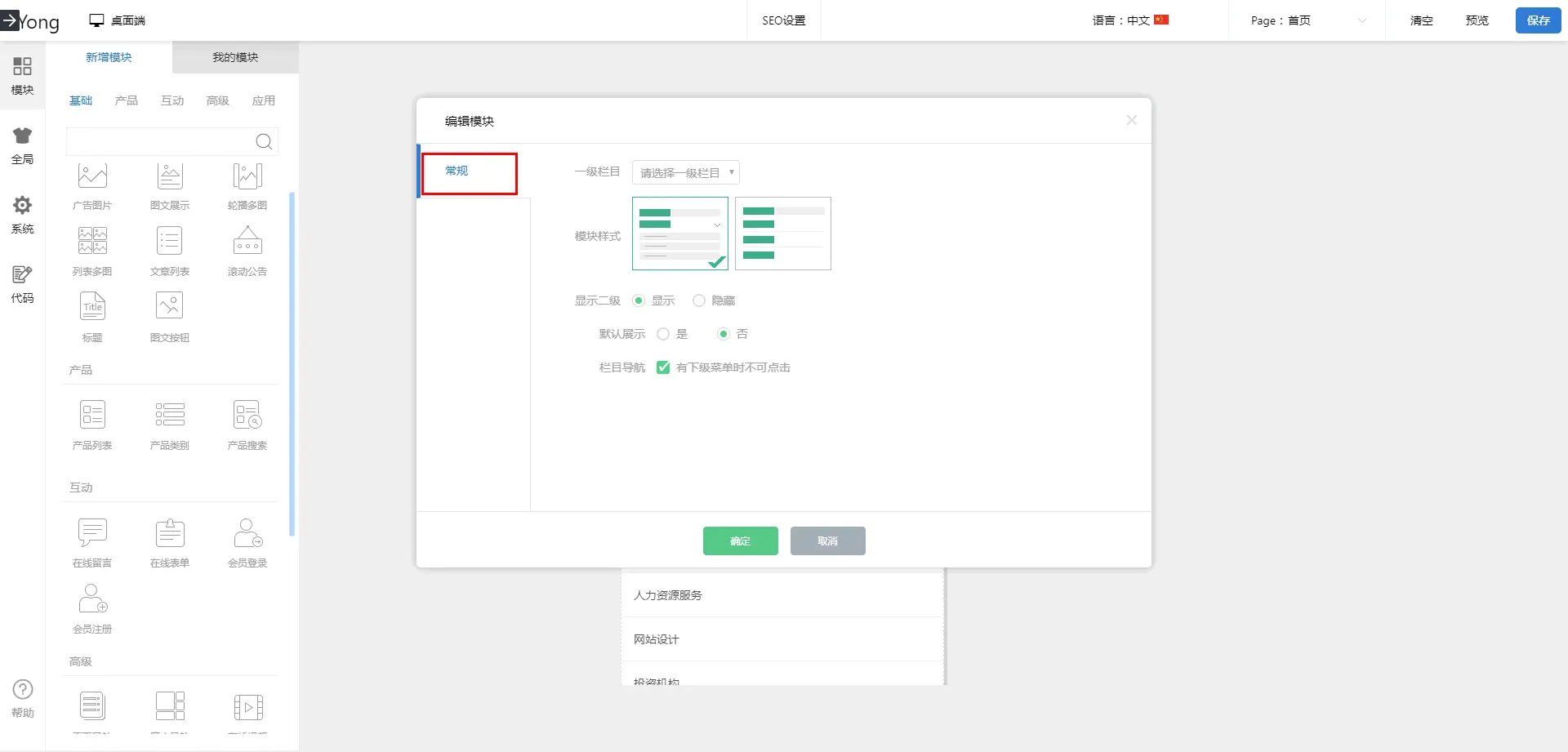Open the 请选择一级栏目 dropdown
This screenshot has height=752, width=1568.
686,173
